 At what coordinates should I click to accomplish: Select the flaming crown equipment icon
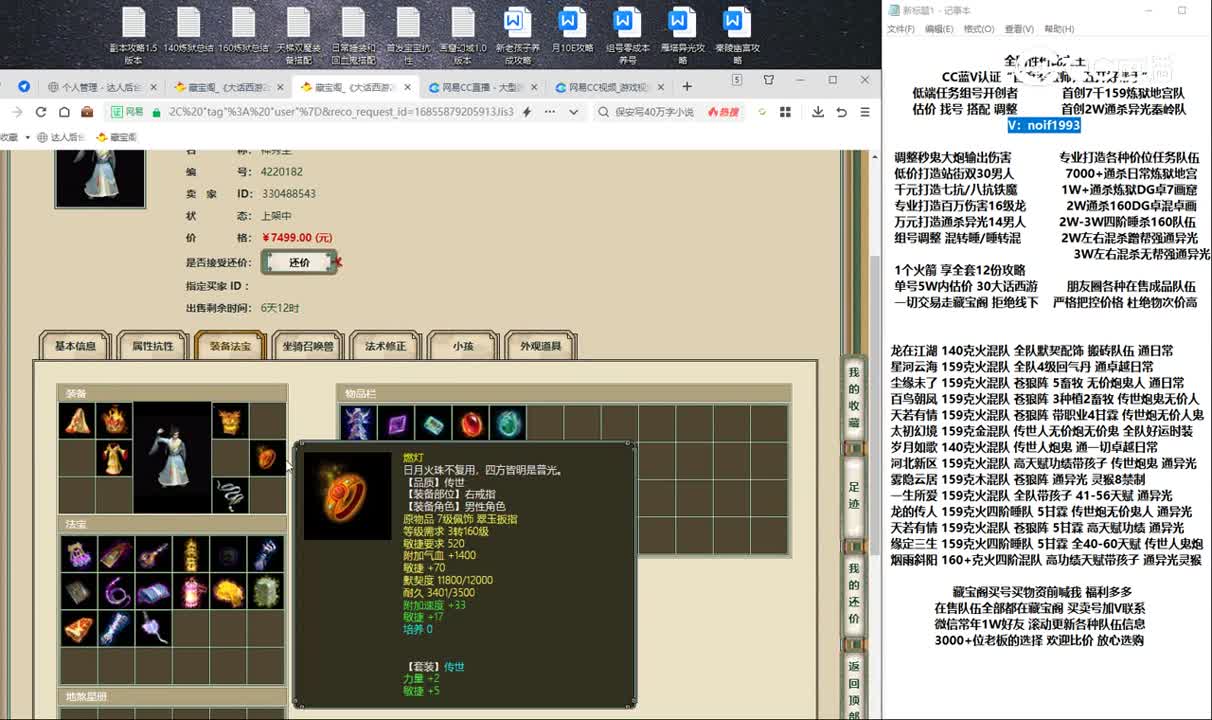tap(115, 421)
